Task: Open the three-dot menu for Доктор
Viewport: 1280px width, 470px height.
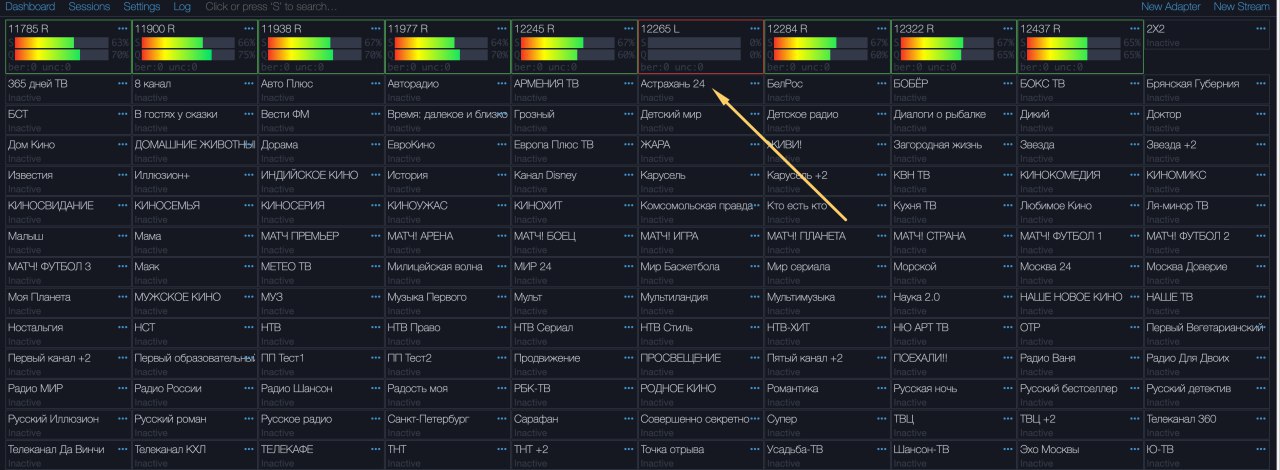Action: (1261, 114)
